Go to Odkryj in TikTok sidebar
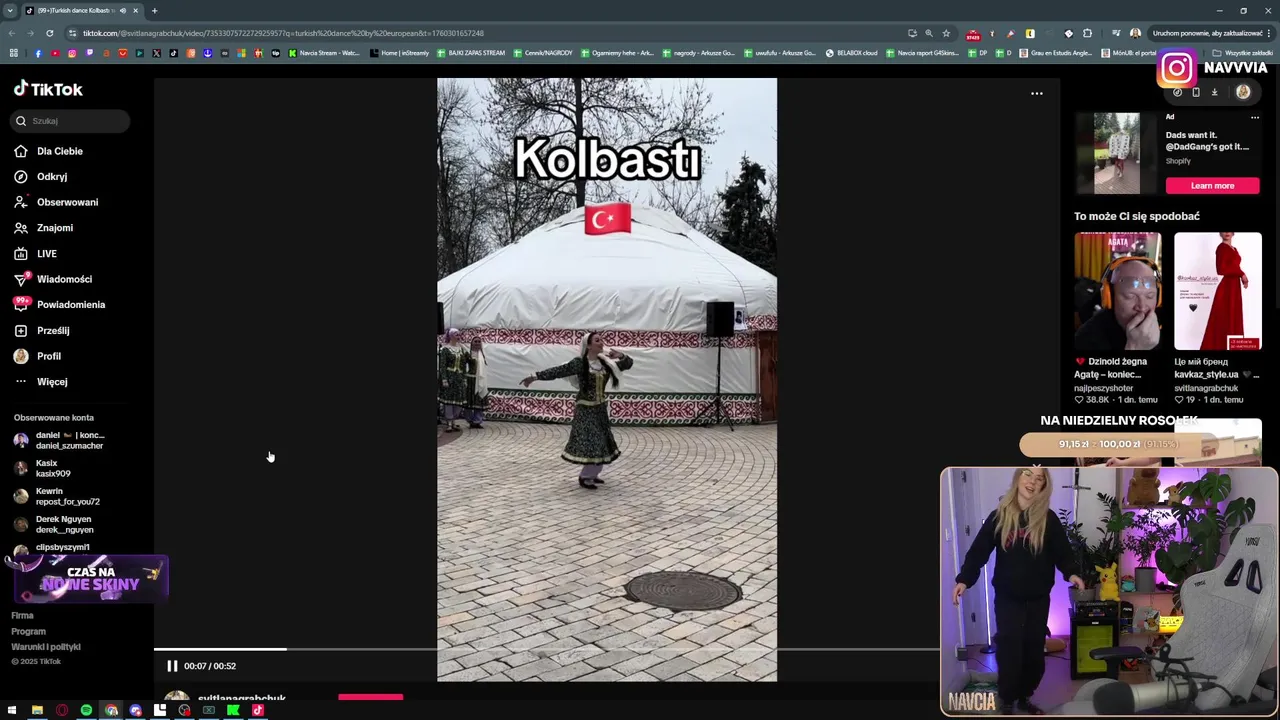Viewport: 1280px width, 720px height. [x=41, y=177]
